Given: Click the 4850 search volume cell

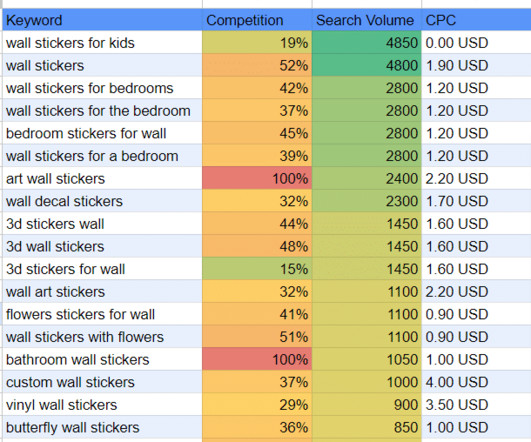Looking at the screenshot, I should [366, 43].
